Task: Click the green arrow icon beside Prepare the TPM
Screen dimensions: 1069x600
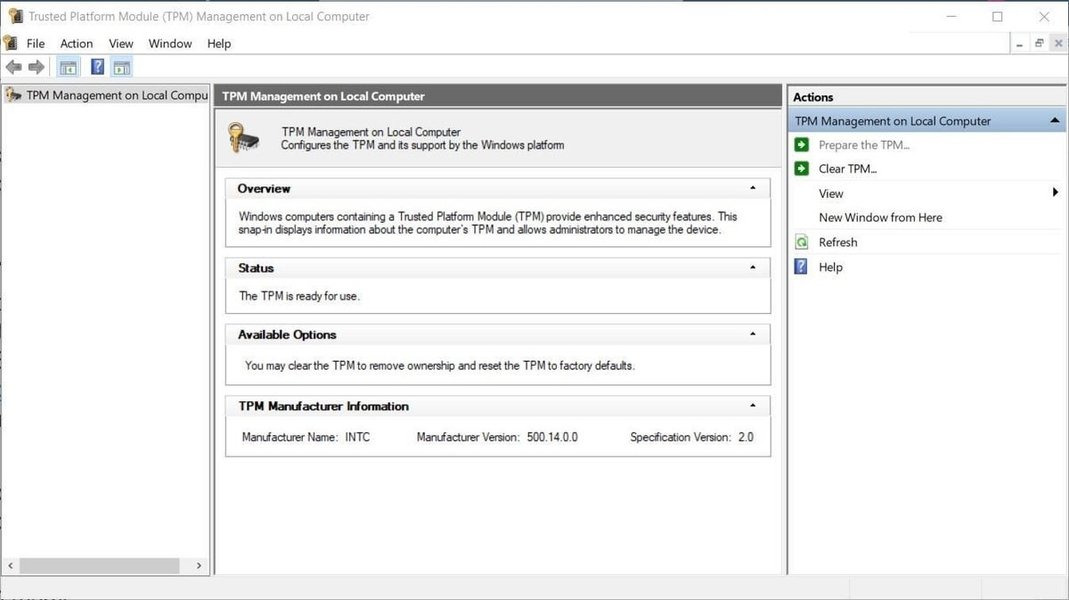Action: tap(800, 144)
